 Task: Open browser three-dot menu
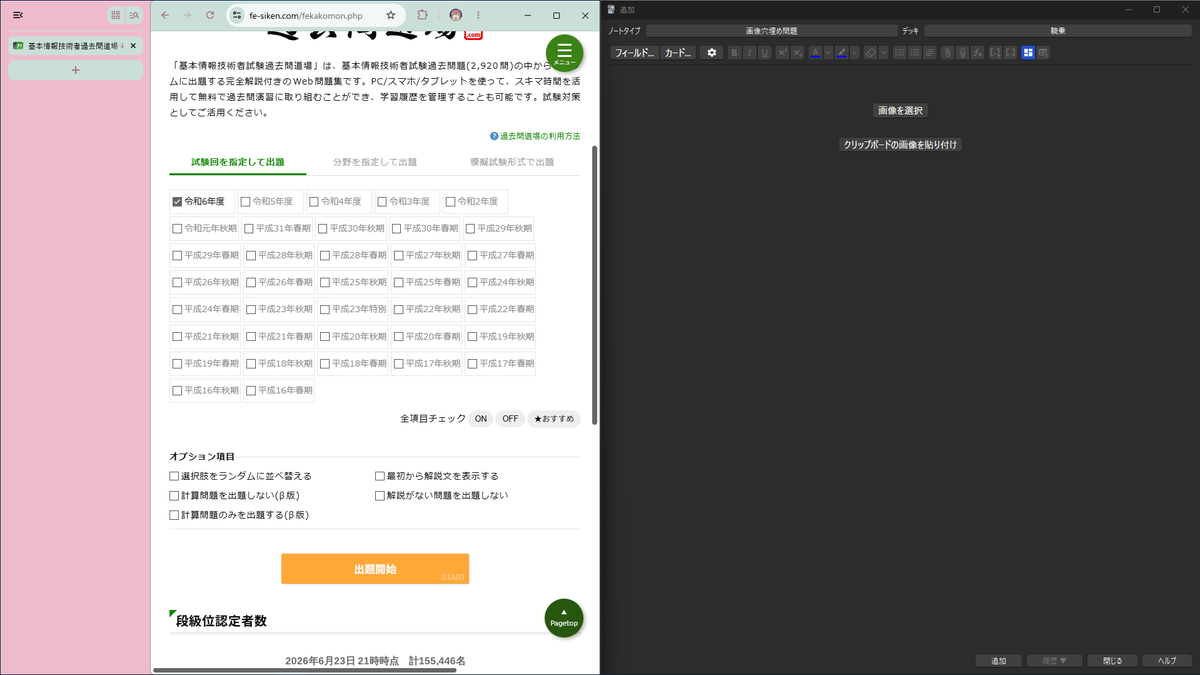coord(476,15)
